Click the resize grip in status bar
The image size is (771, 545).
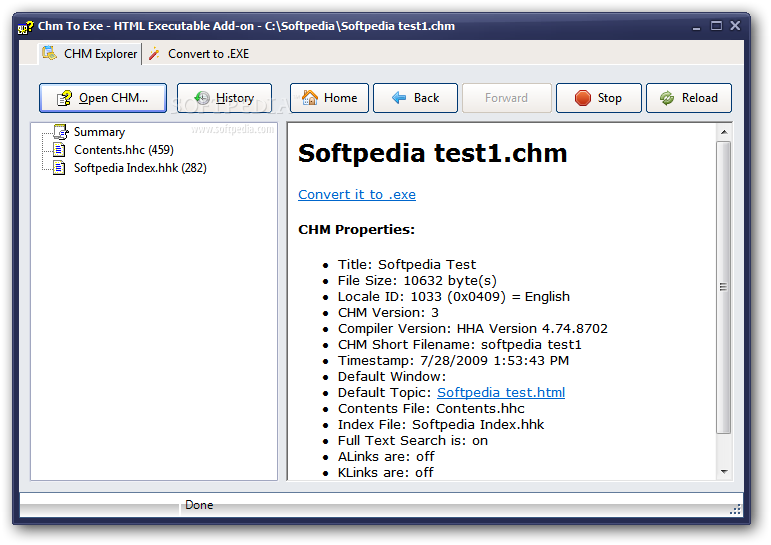pyautogui.click(x=735, y=510)
